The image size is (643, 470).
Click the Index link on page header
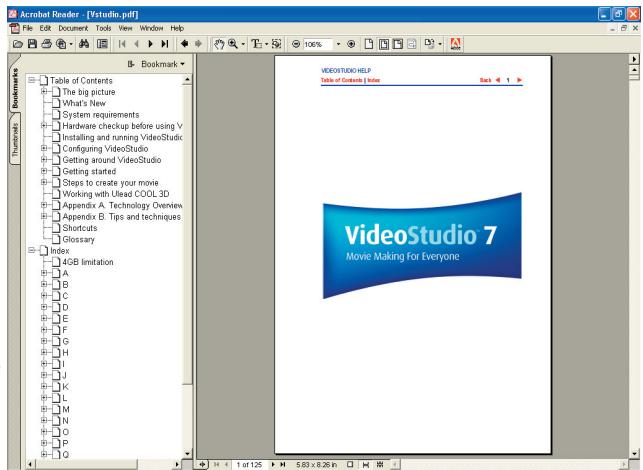click(374, 80)
